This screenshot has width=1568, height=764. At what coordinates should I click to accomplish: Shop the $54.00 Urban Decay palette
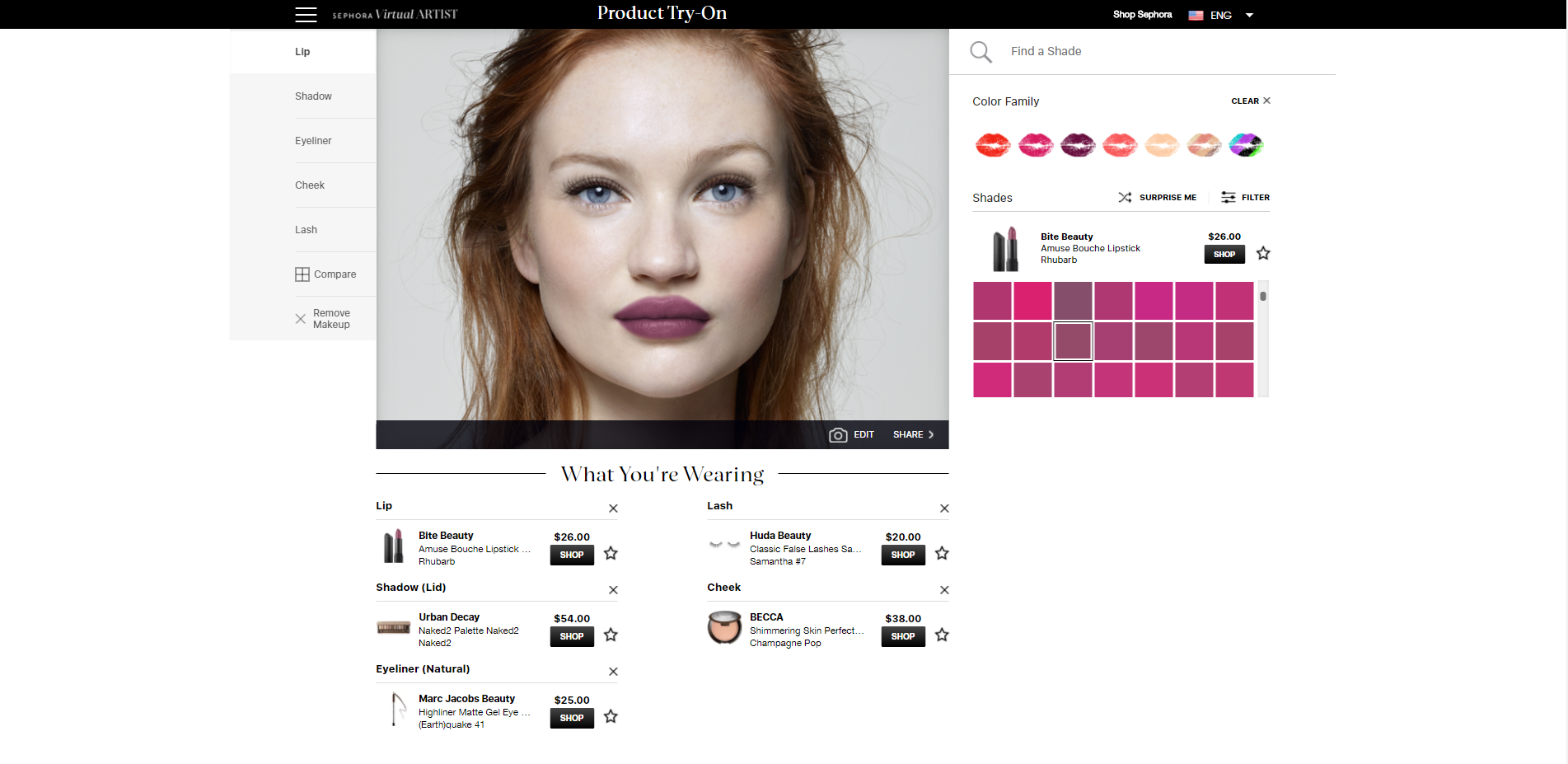572,637
